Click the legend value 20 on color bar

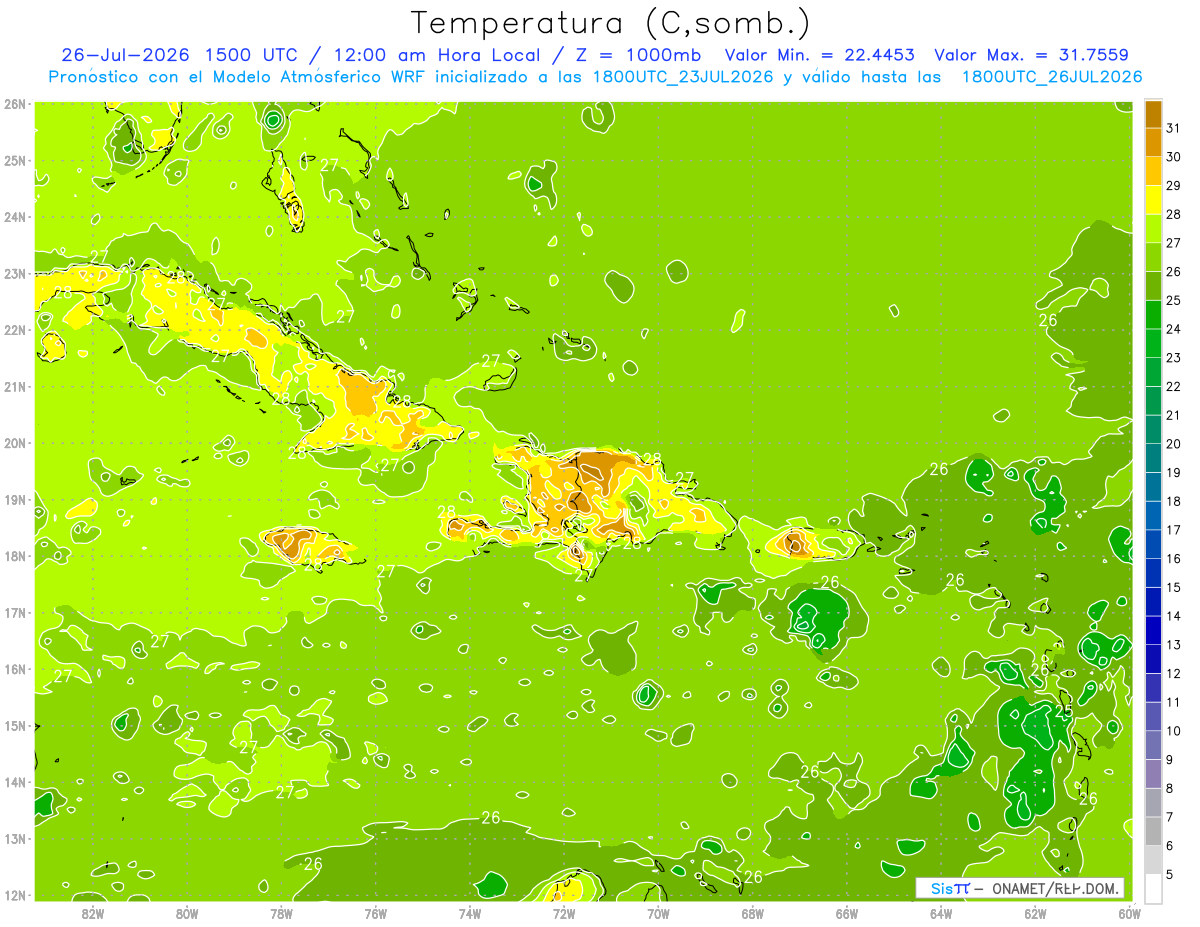[x=1173, y=444]
